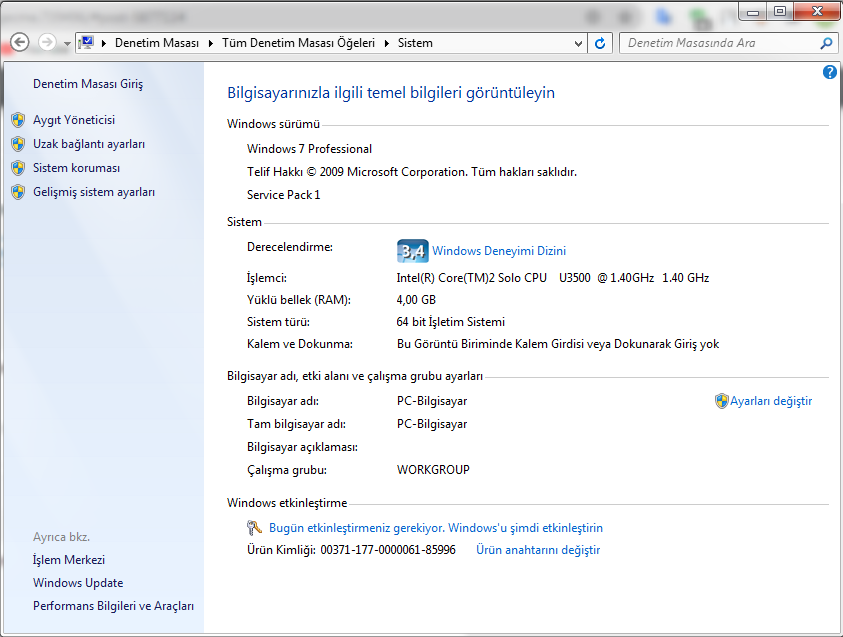Viewport: 843px width, 637px height.
Task: Open Aygıt Yöneticisi
Action: pyautogui.click(x=74, y=120)
